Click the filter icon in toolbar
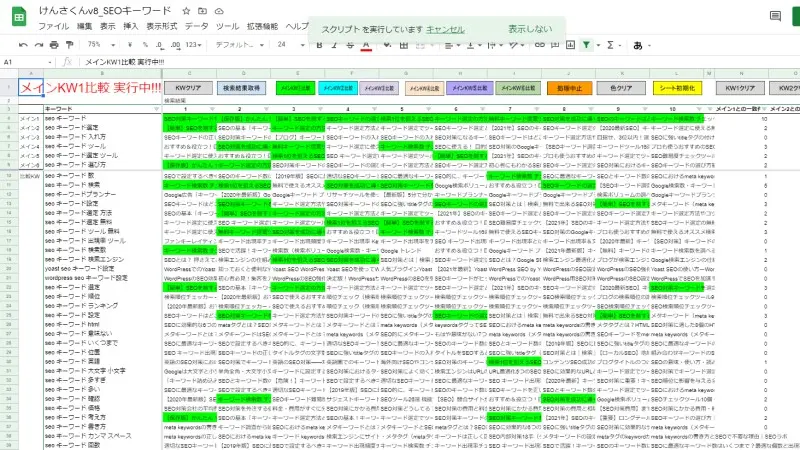This screenshot has width=800, height=450. click(x=586, y=45)
